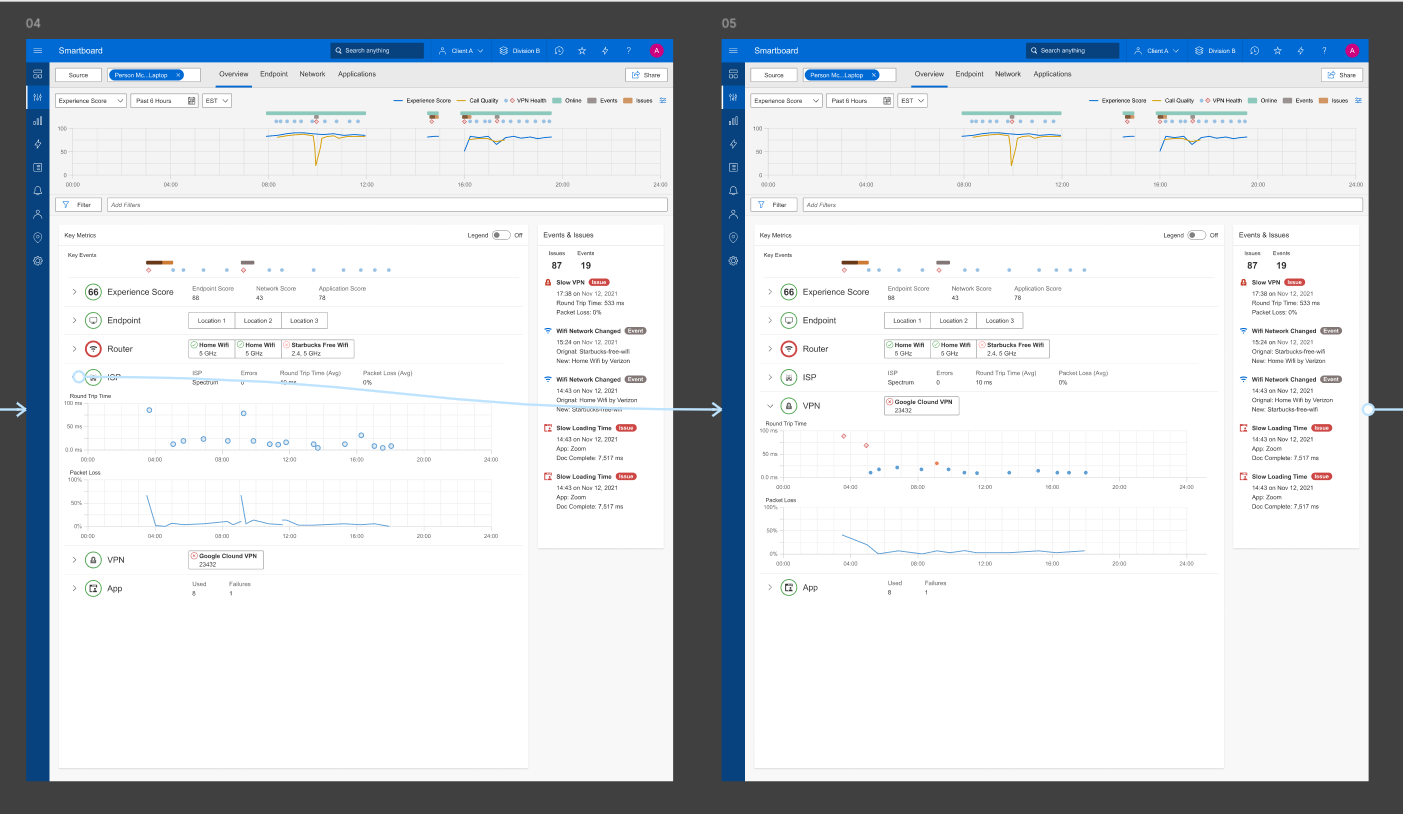Click the history clock icon near Division B
1403x814 pixels.
click(559, 50)
